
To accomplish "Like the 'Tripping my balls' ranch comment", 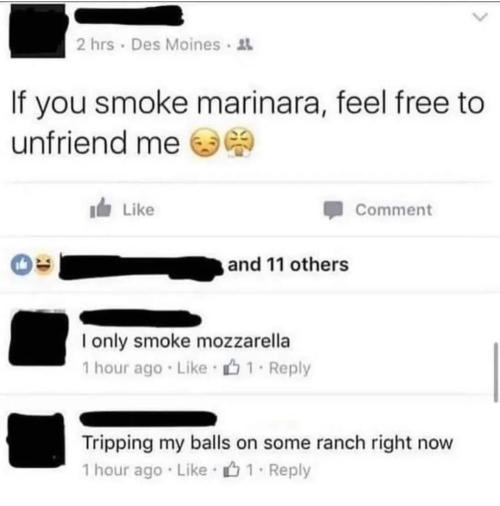I will tap(192, 470).
